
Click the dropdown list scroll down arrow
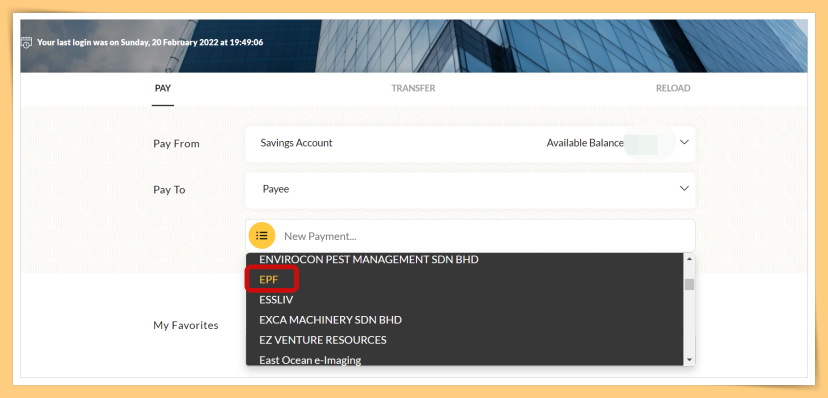click(689, 360)
